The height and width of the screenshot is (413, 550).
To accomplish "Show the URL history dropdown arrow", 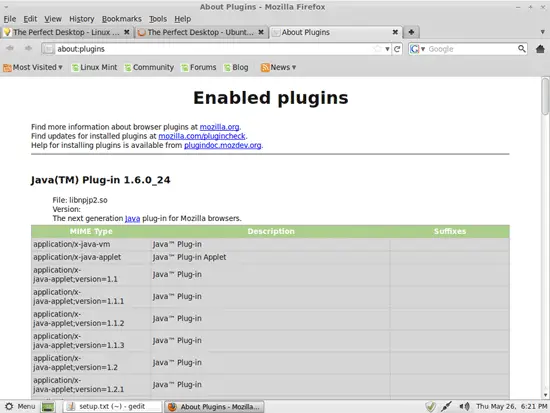I will pos(387,49).
